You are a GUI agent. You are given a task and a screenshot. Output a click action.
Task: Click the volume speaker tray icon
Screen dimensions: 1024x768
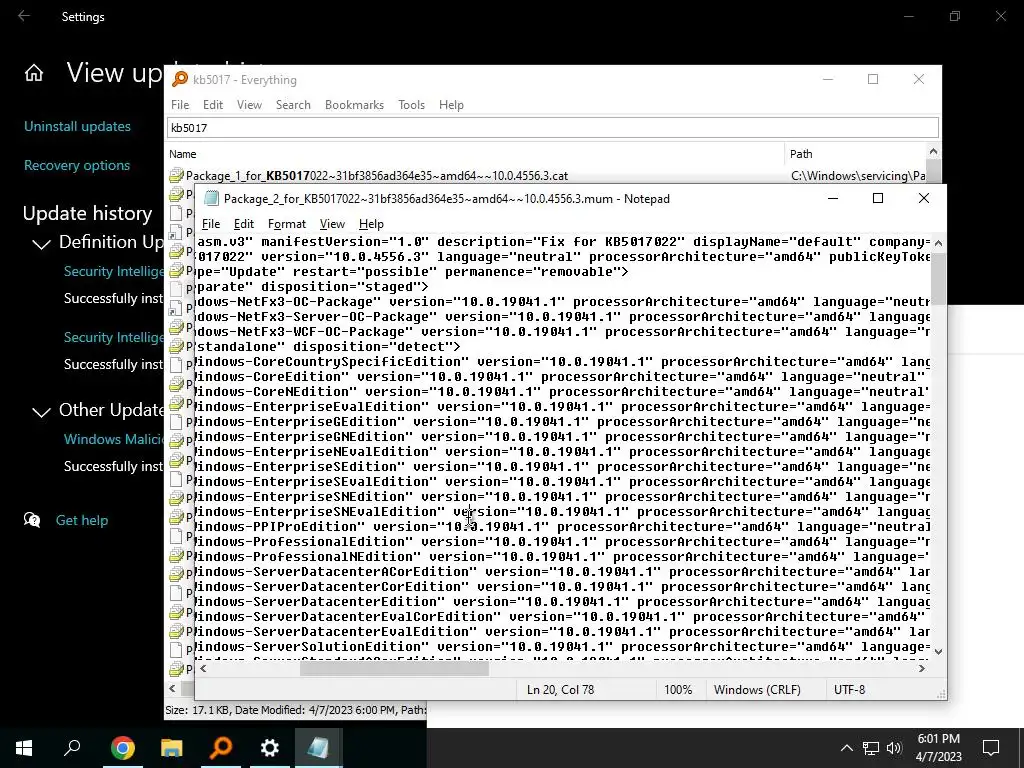point(894,748)
